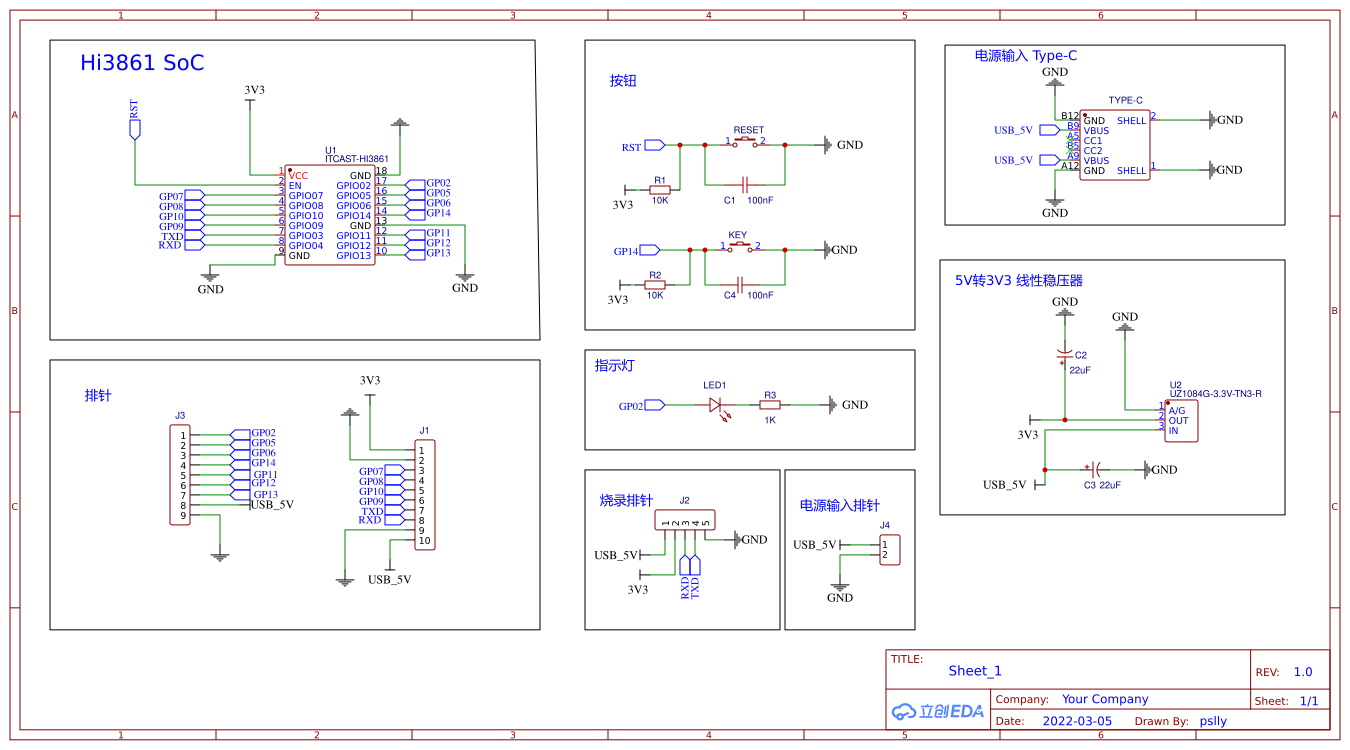Click the 3V3 label above U1 VCC wire

pyautogui.click(x=255, y=90)
